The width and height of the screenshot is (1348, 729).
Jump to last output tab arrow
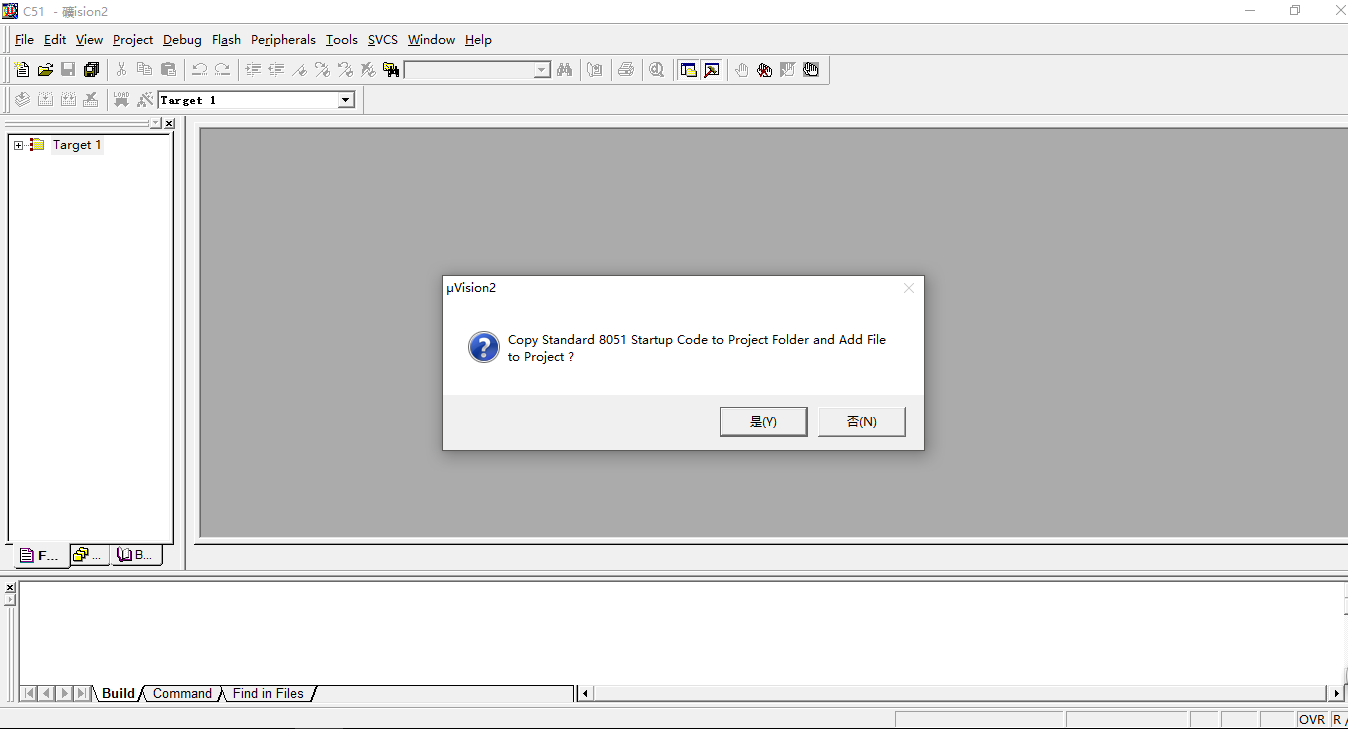[x=83, y=693]
